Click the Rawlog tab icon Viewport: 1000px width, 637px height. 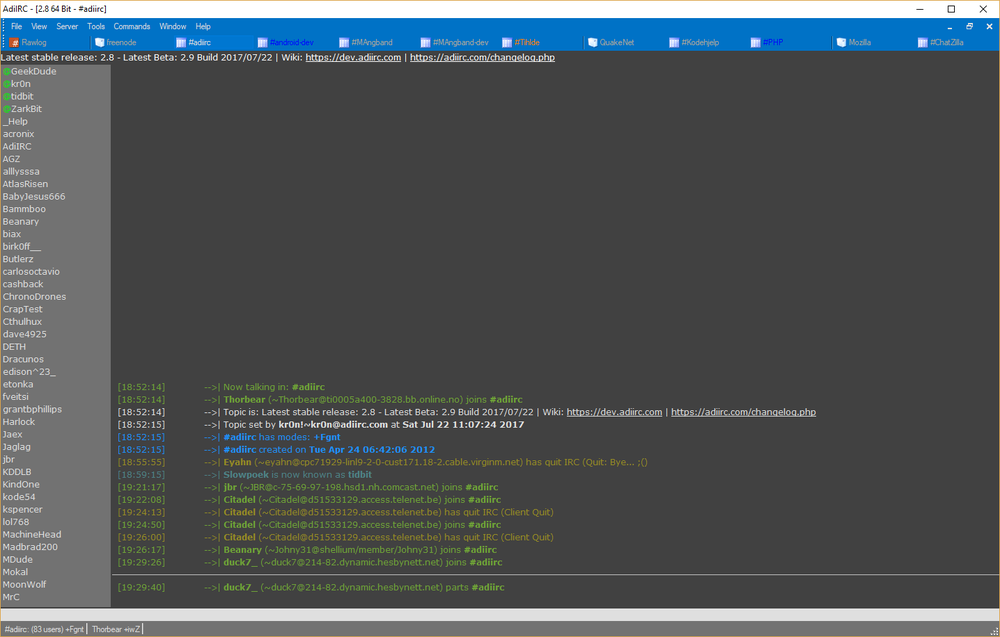coord(15,43)
